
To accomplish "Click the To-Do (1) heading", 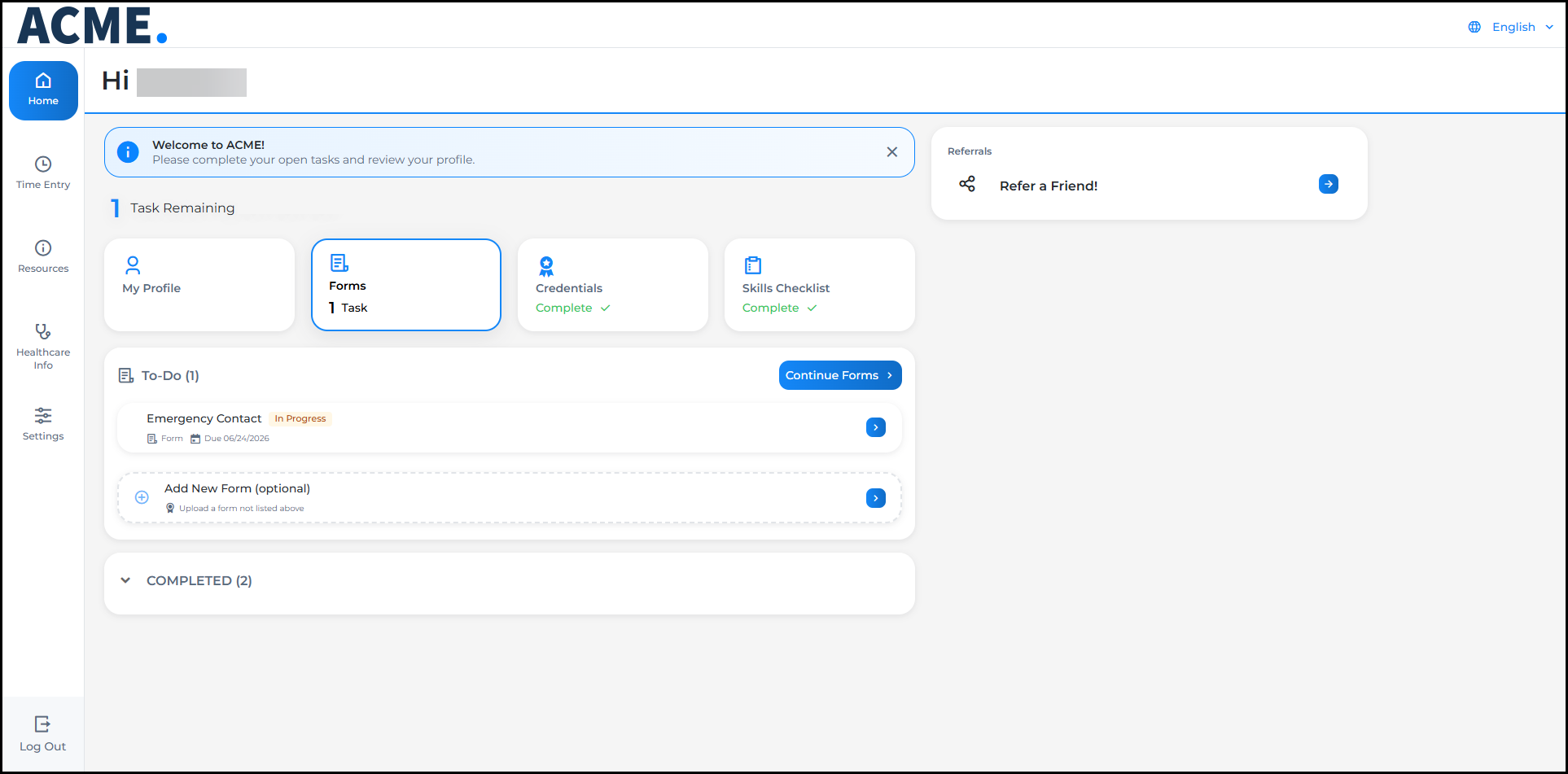I will [x=170, y=375].
